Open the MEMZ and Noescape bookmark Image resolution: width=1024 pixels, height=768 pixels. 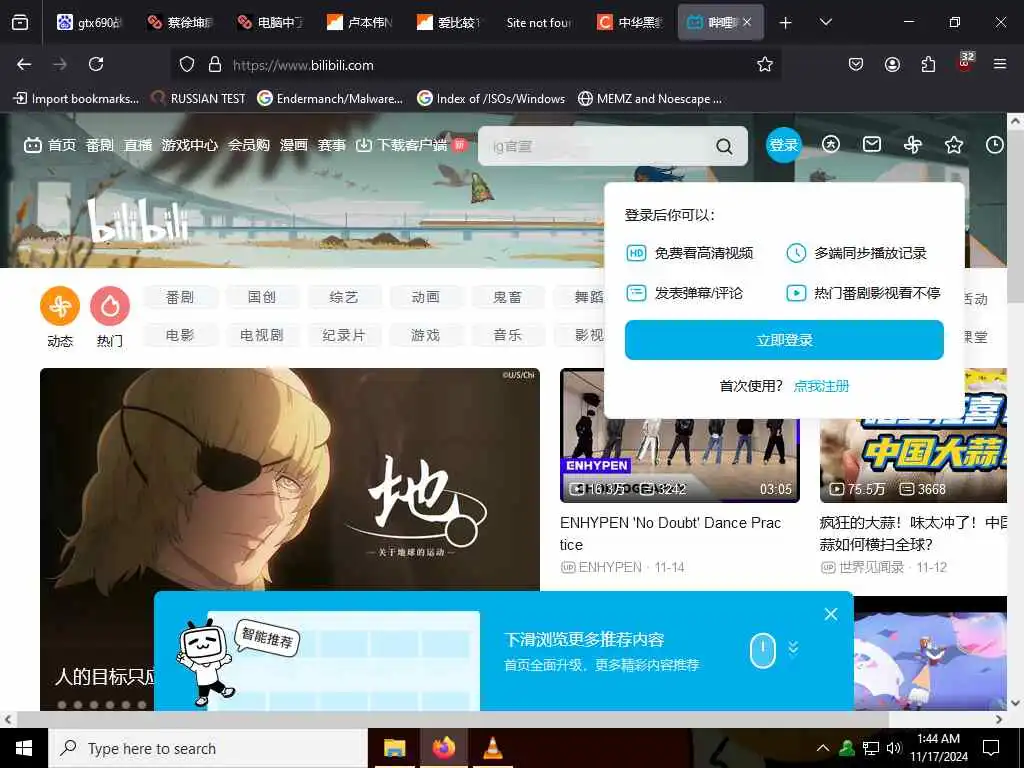click(x=650, y=99)
